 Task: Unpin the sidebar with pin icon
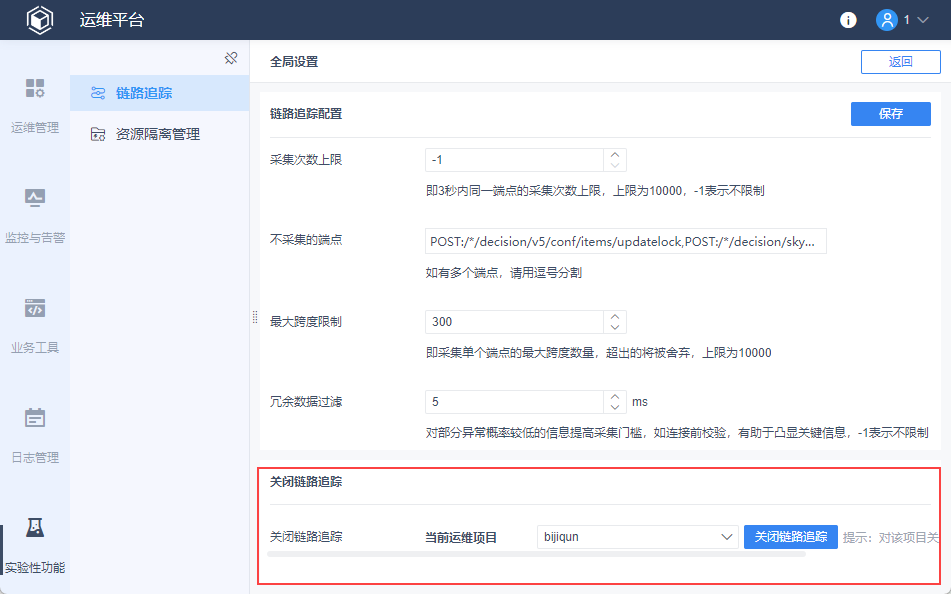pyautogui.click(x=231, y=58)
